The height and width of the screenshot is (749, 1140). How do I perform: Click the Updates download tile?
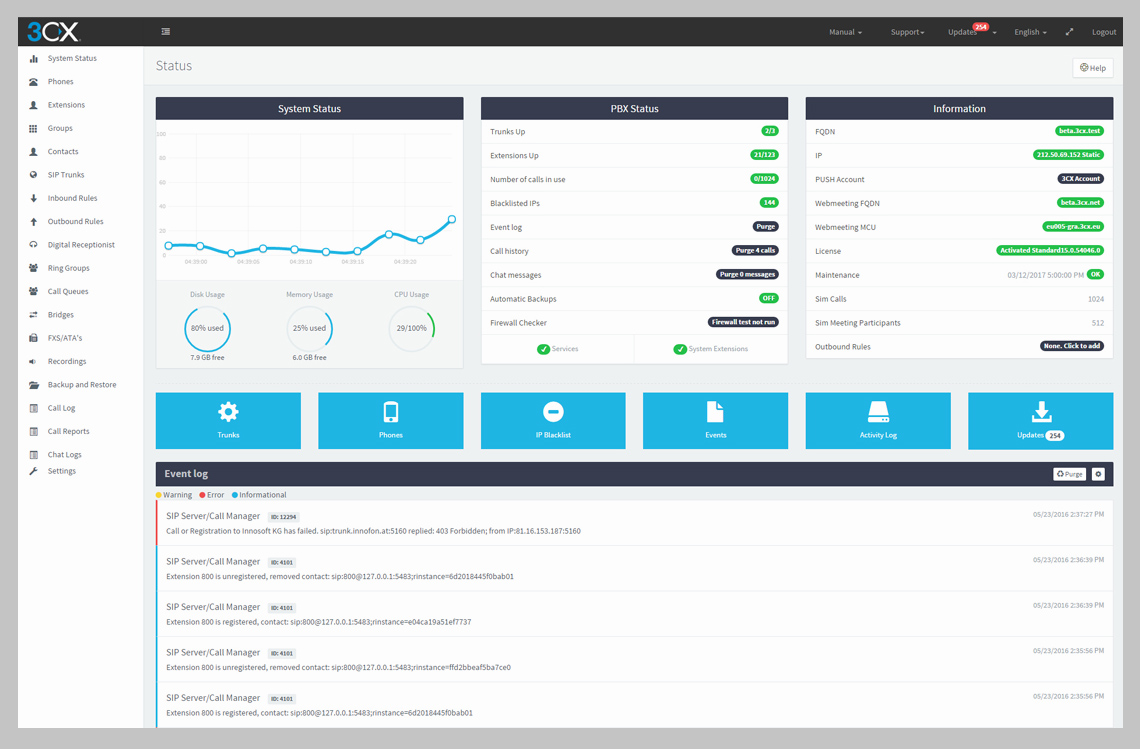(1040, 420)
